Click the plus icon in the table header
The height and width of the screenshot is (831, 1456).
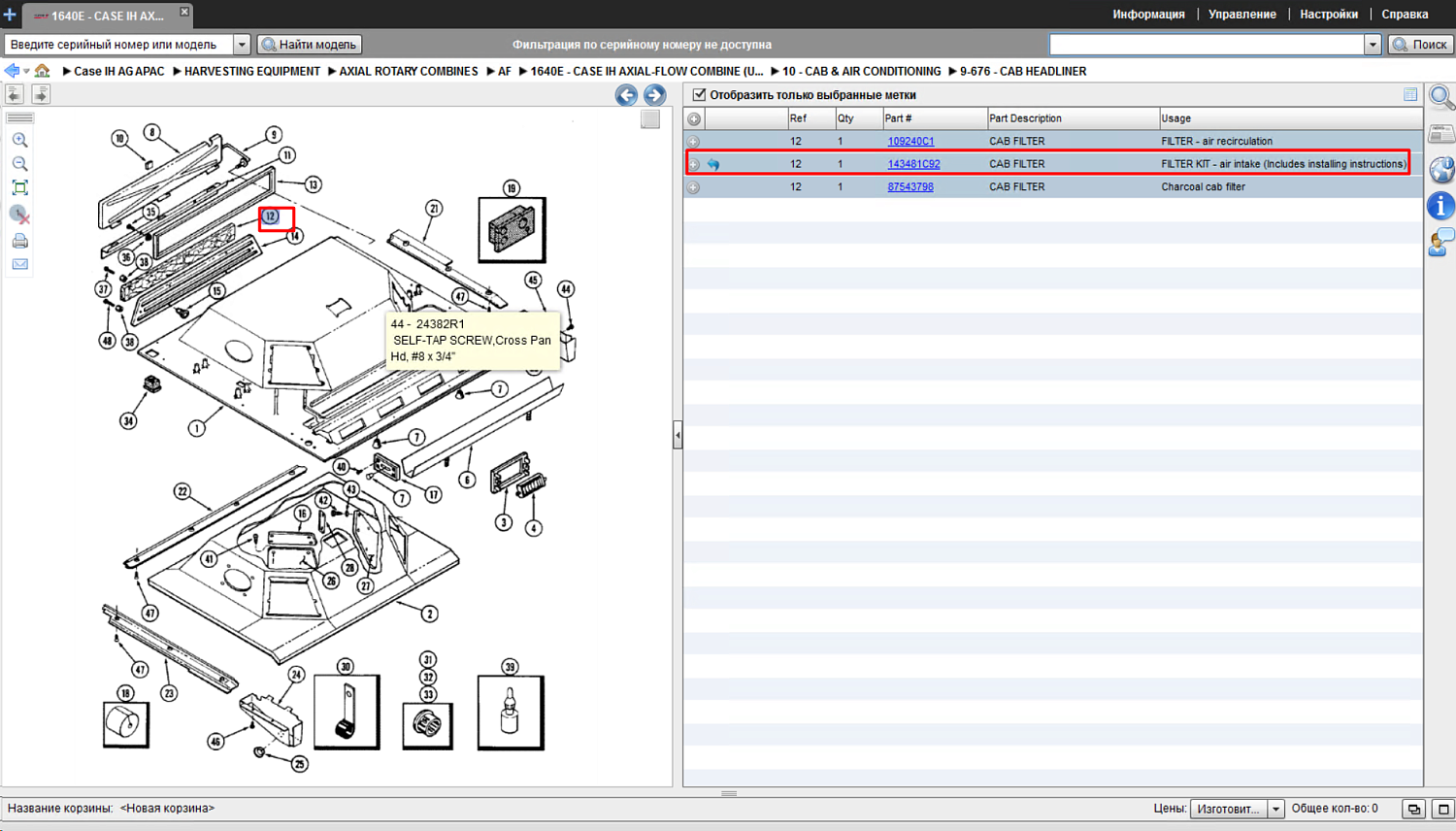[694, 118]
